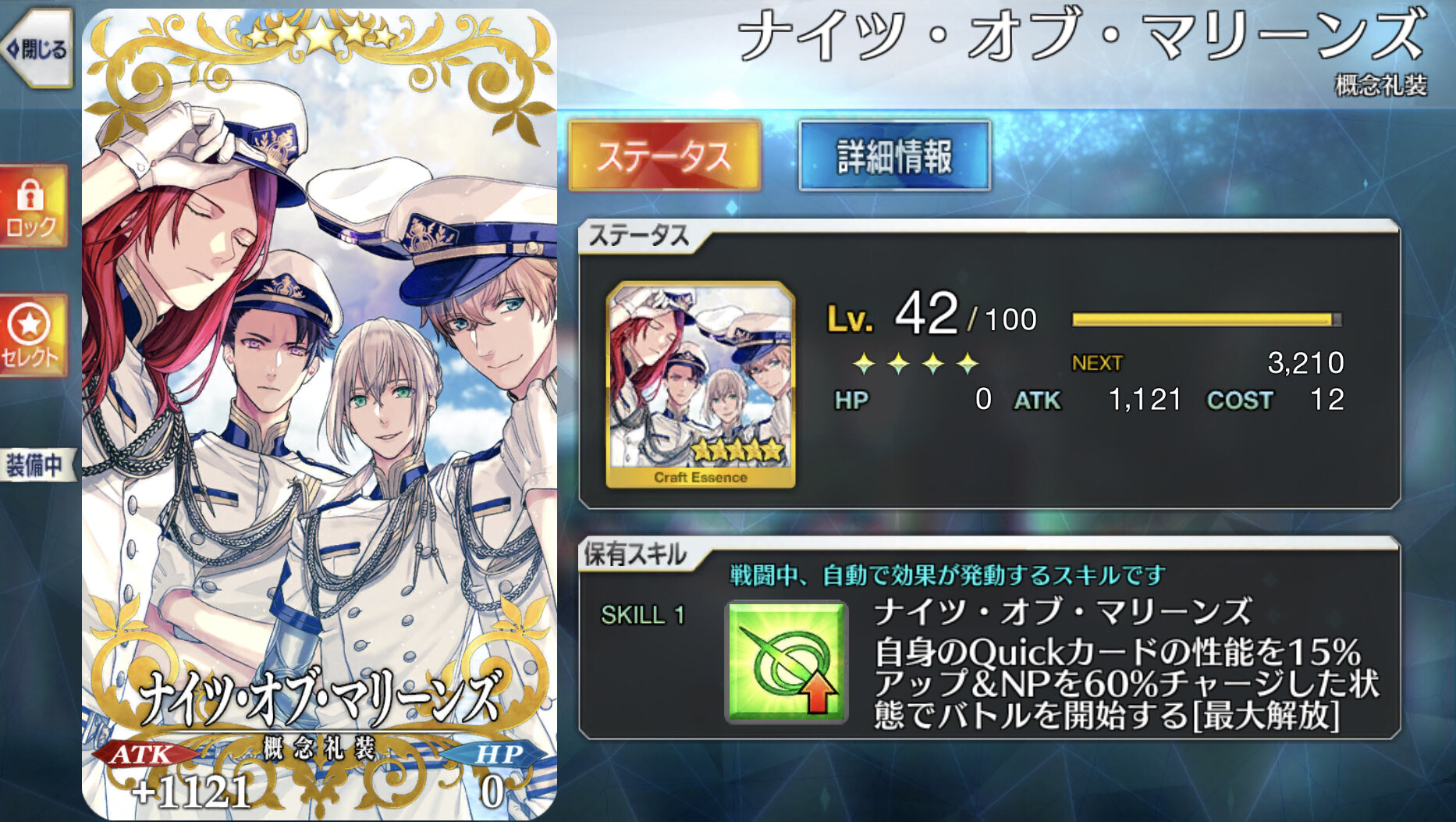Toggle the ロック lock button
The image size is (1456, 822).
click(x=33, y=206)
